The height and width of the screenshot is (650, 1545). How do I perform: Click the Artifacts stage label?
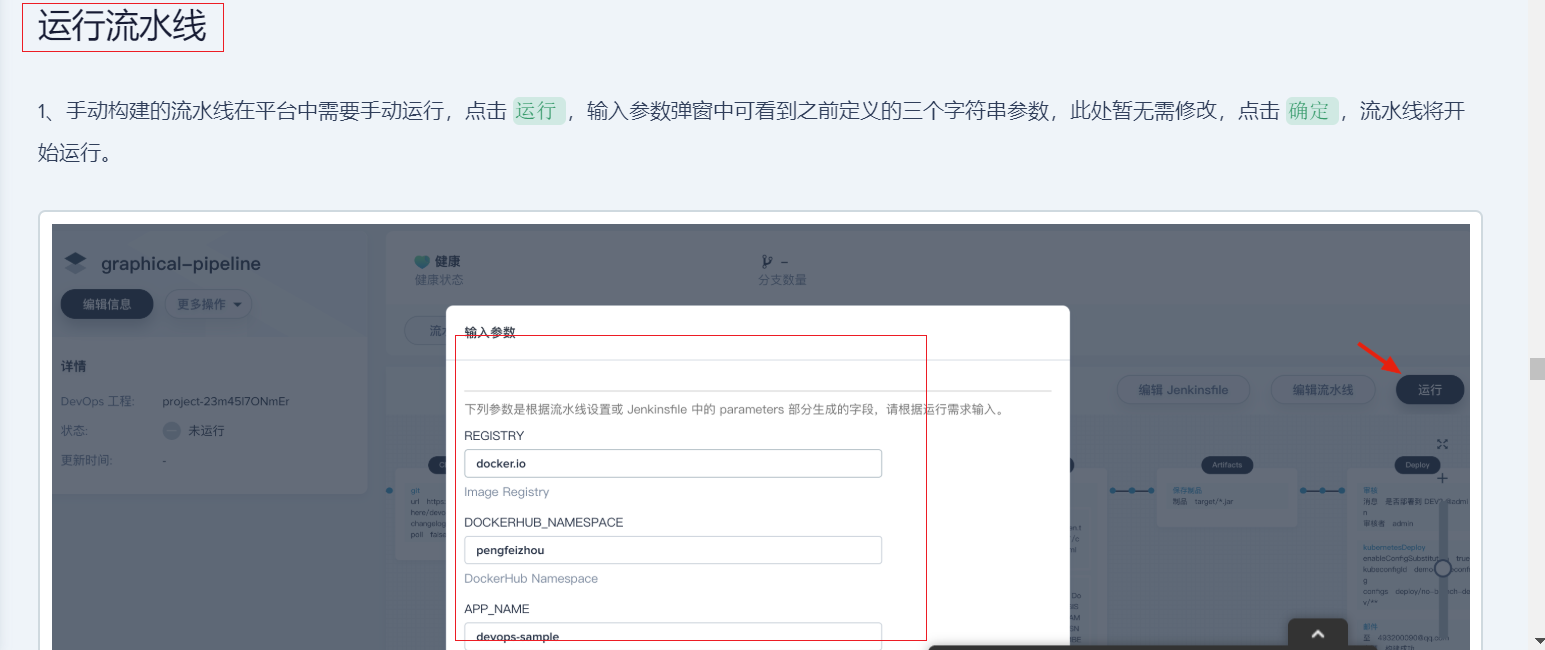click(1227, 465)
